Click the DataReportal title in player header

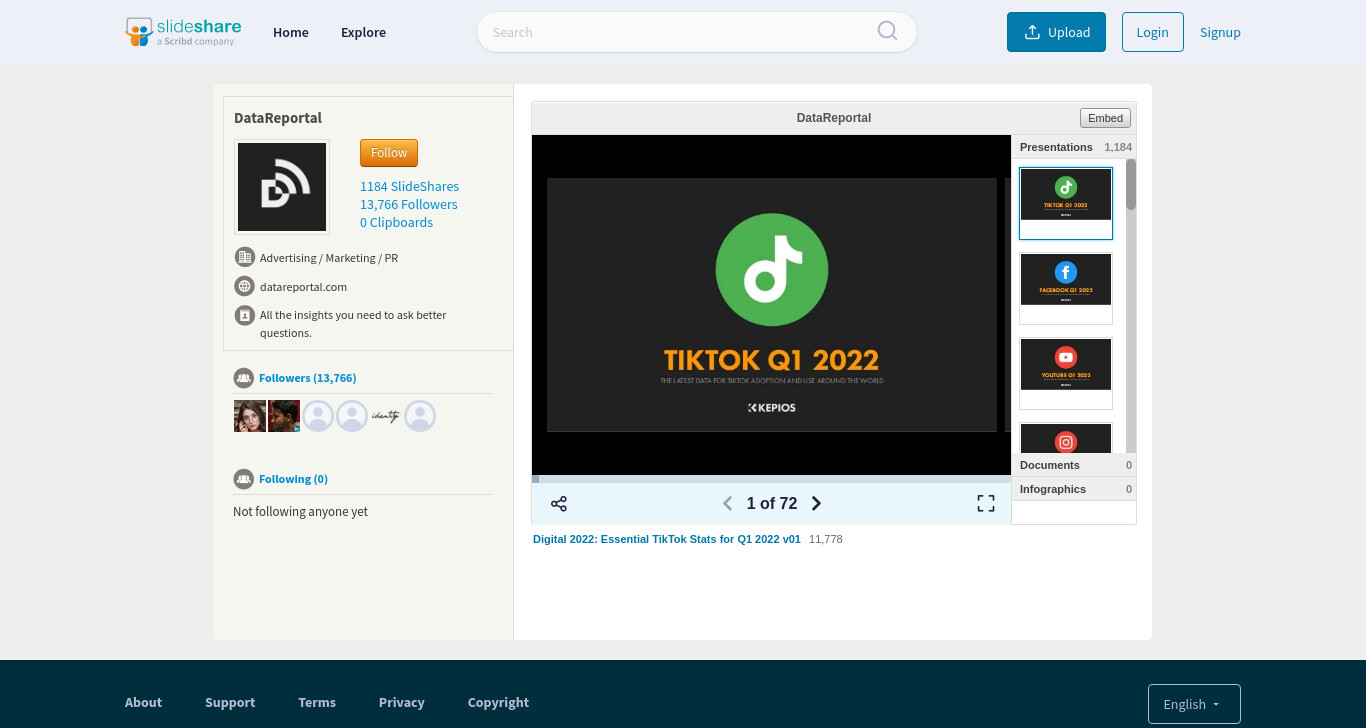click(834, 118)
